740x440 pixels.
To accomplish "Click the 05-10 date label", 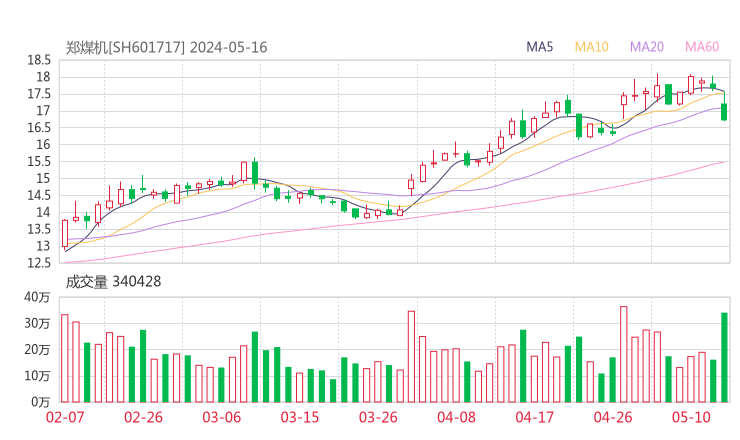I will 691,417.
